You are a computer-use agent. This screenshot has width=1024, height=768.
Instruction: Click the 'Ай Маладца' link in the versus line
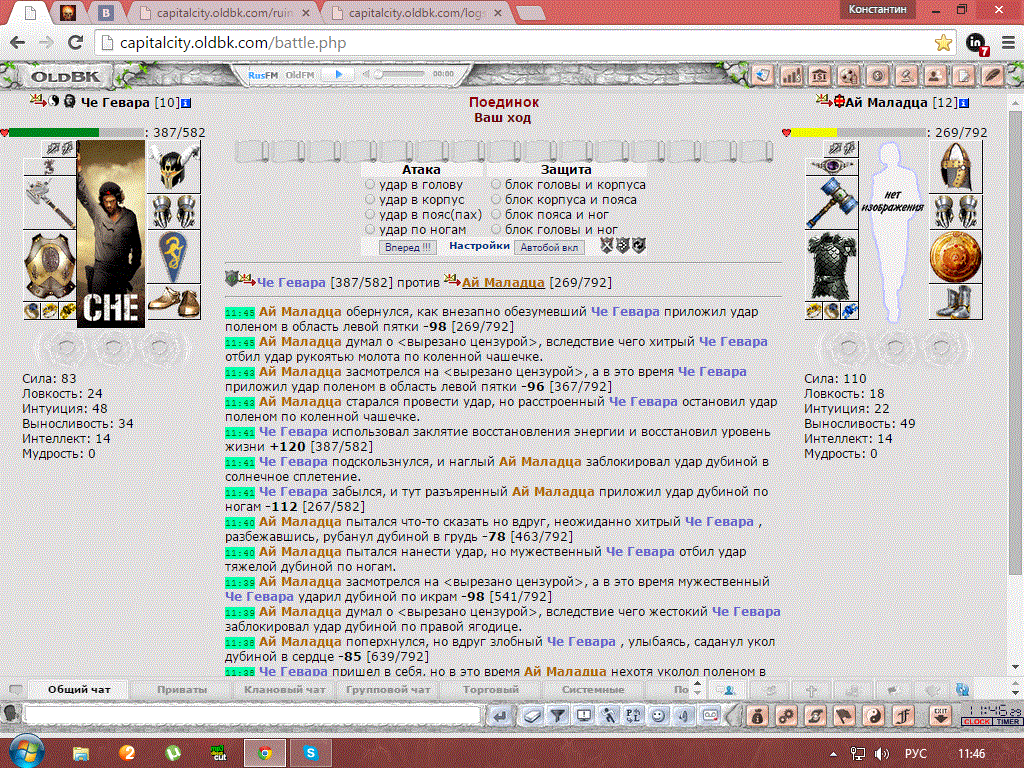tap(503, 283)
